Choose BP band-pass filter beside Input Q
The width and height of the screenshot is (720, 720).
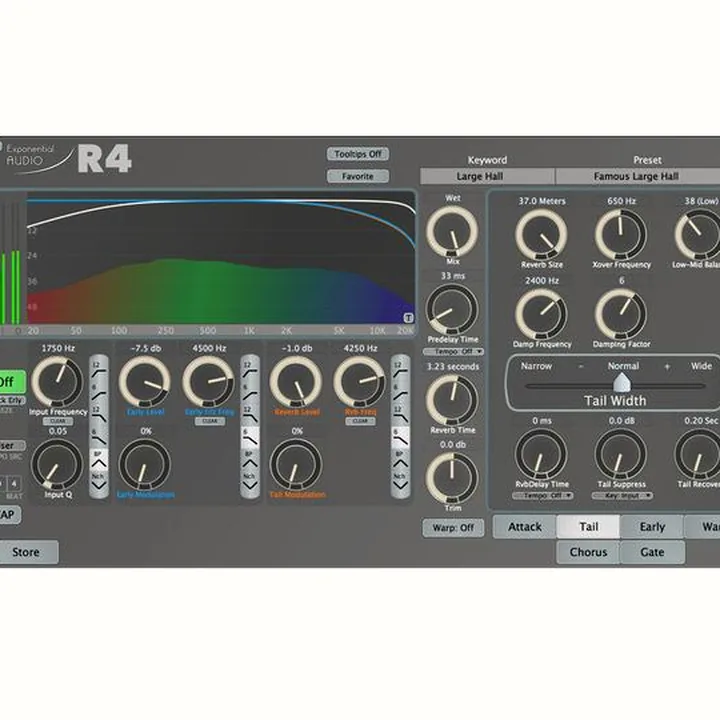[99, 459]
